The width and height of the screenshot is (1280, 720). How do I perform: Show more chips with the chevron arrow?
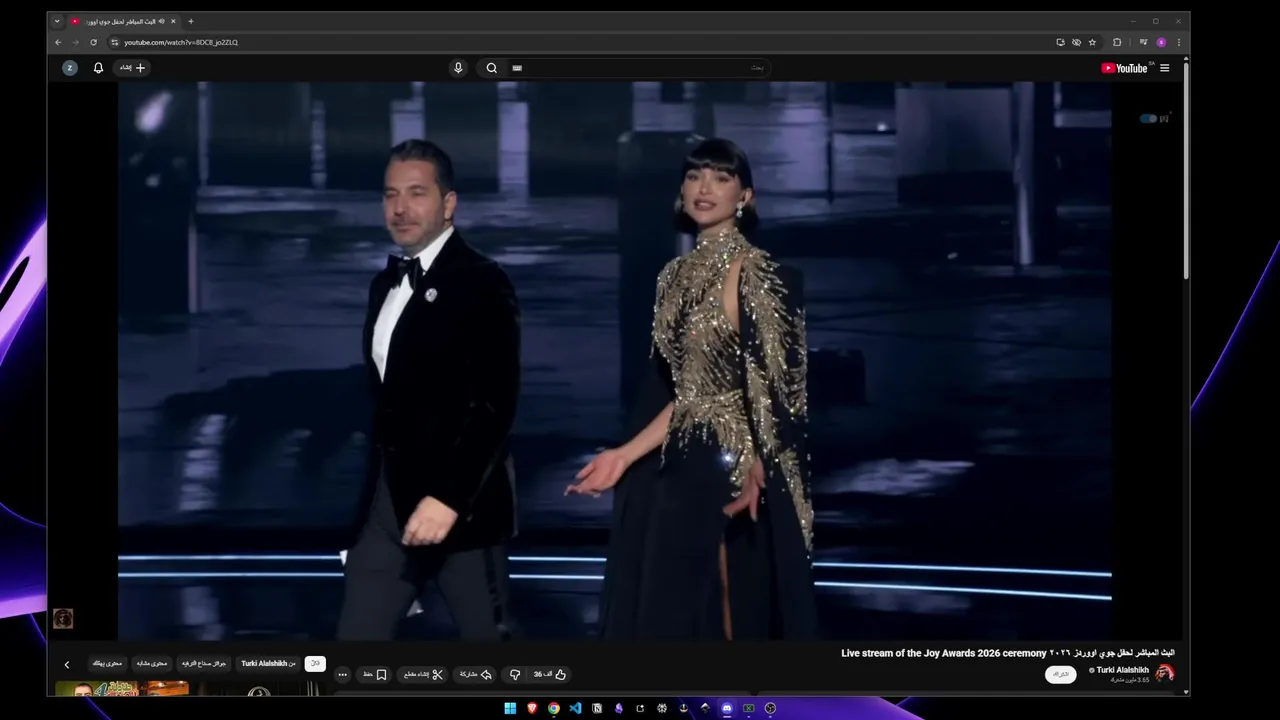pyautogui.click(x=67, y=665)
